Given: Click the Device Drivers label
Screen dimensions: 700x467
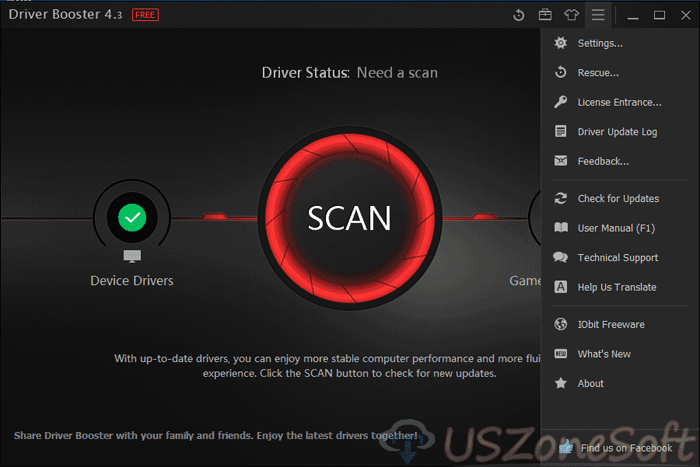Looking at the screenshot, I should point(132,281).
